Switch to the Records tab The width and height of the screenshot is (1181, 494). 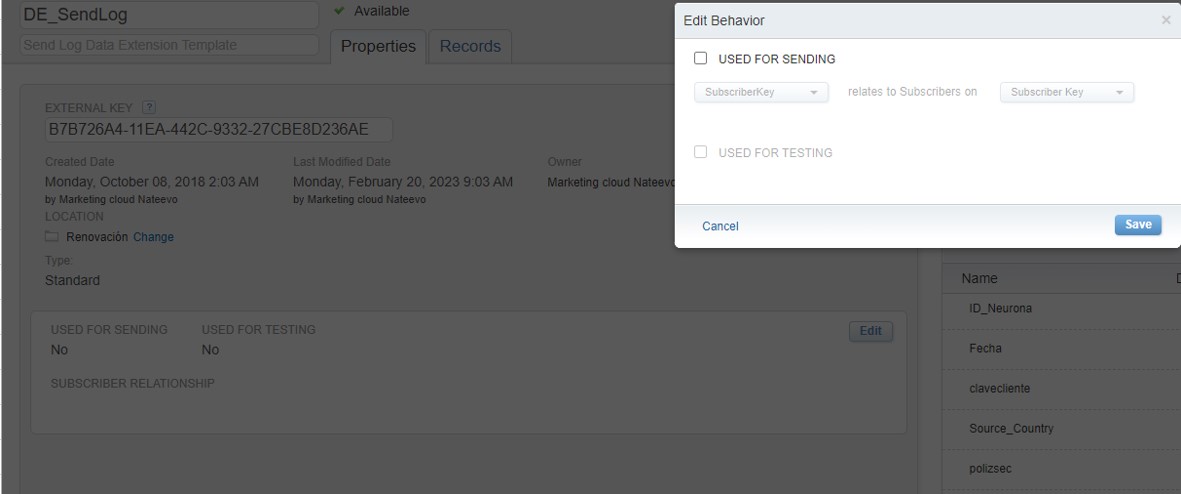click(x=470, y=46)
